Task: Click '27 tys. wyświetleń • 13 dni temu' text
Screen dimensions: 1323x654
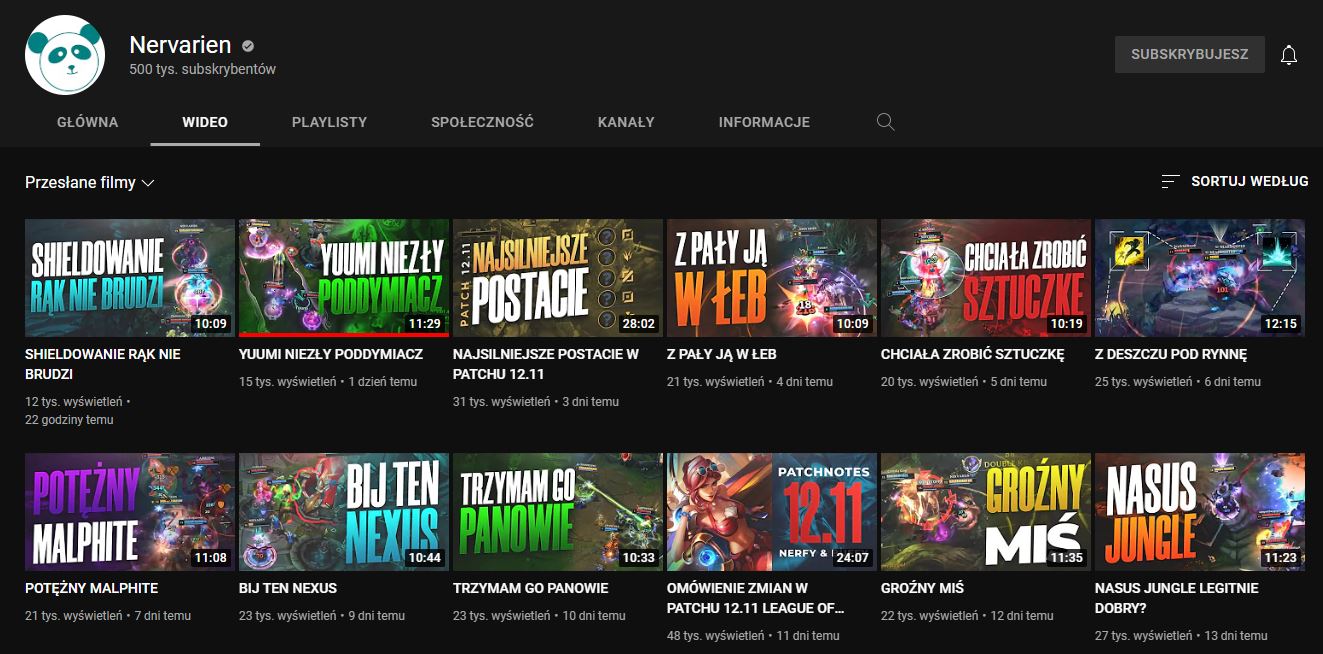Action: point(1181,635)
